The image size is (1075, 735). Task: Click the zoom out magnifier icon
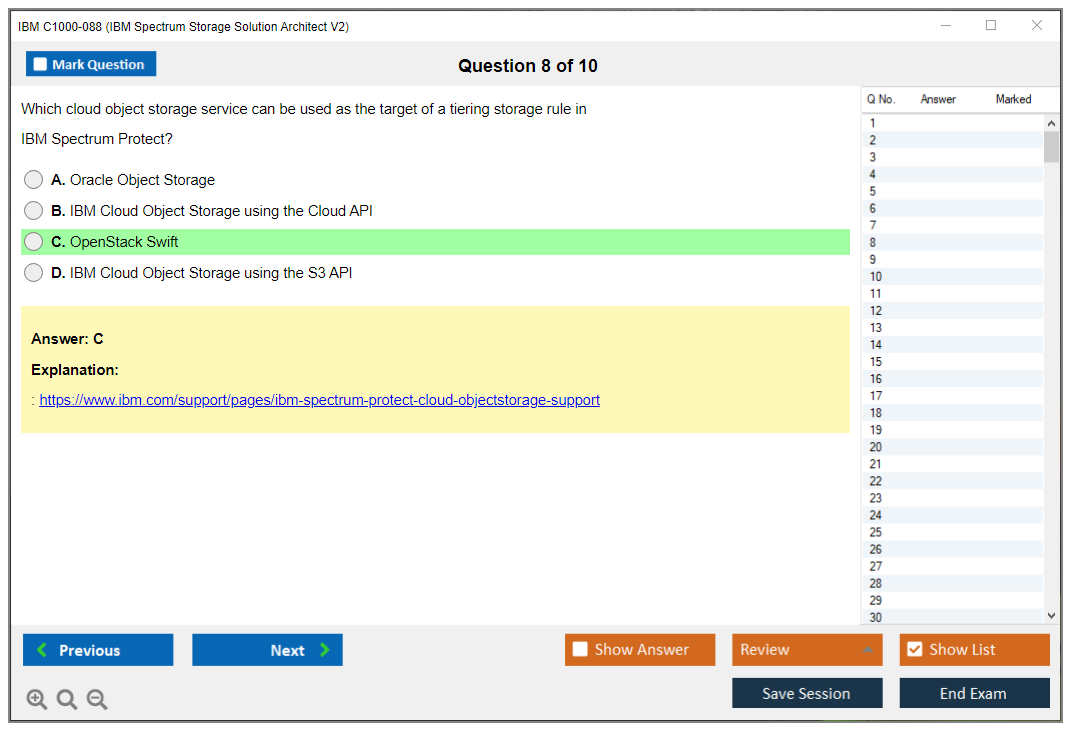97,700
